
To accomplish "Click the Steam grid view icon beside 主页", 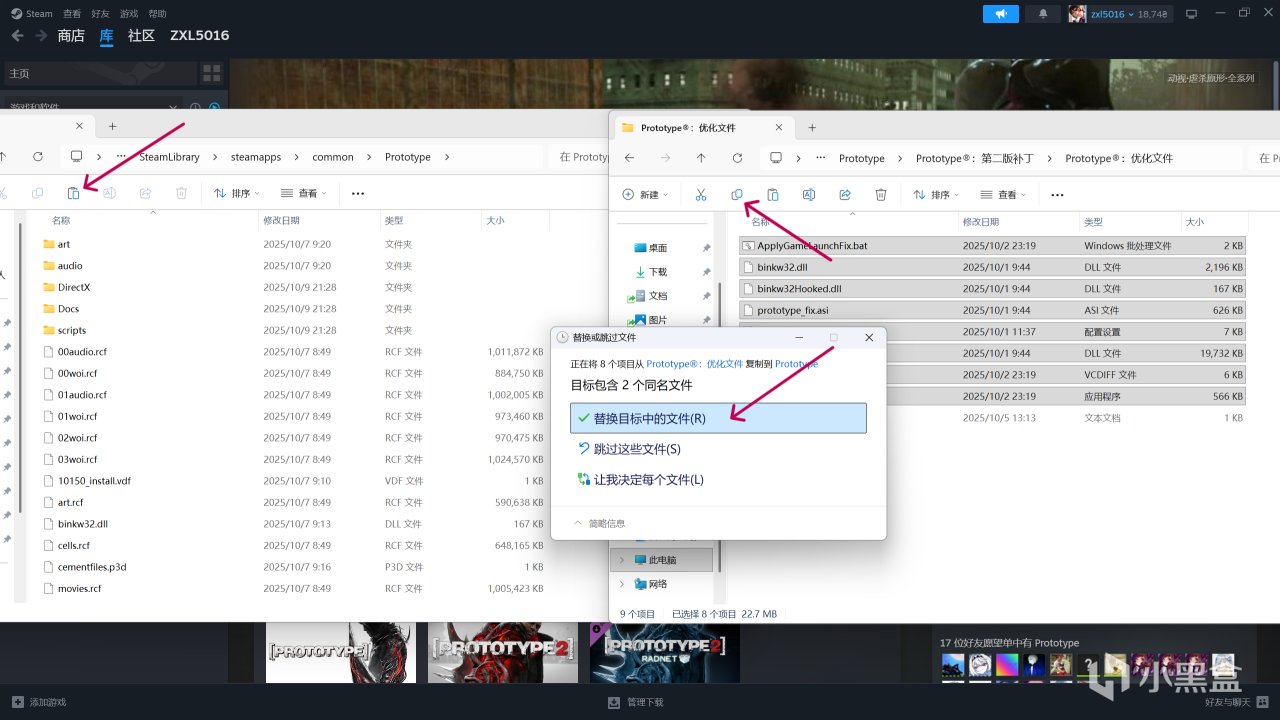I will coord(211,73).
